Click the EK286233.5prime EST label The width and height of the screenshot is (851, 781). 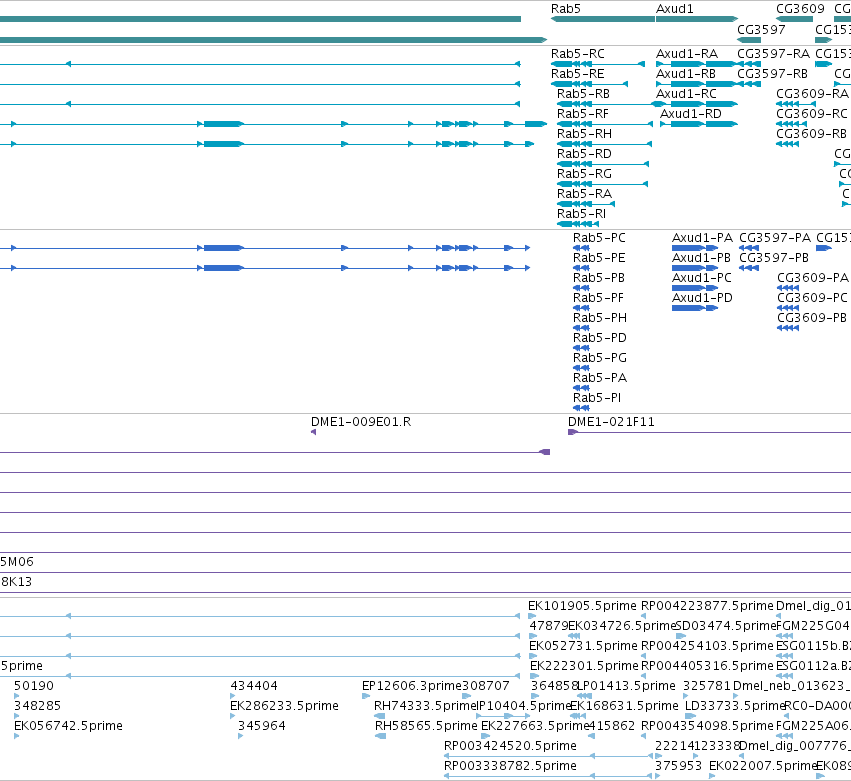[284, 706]
